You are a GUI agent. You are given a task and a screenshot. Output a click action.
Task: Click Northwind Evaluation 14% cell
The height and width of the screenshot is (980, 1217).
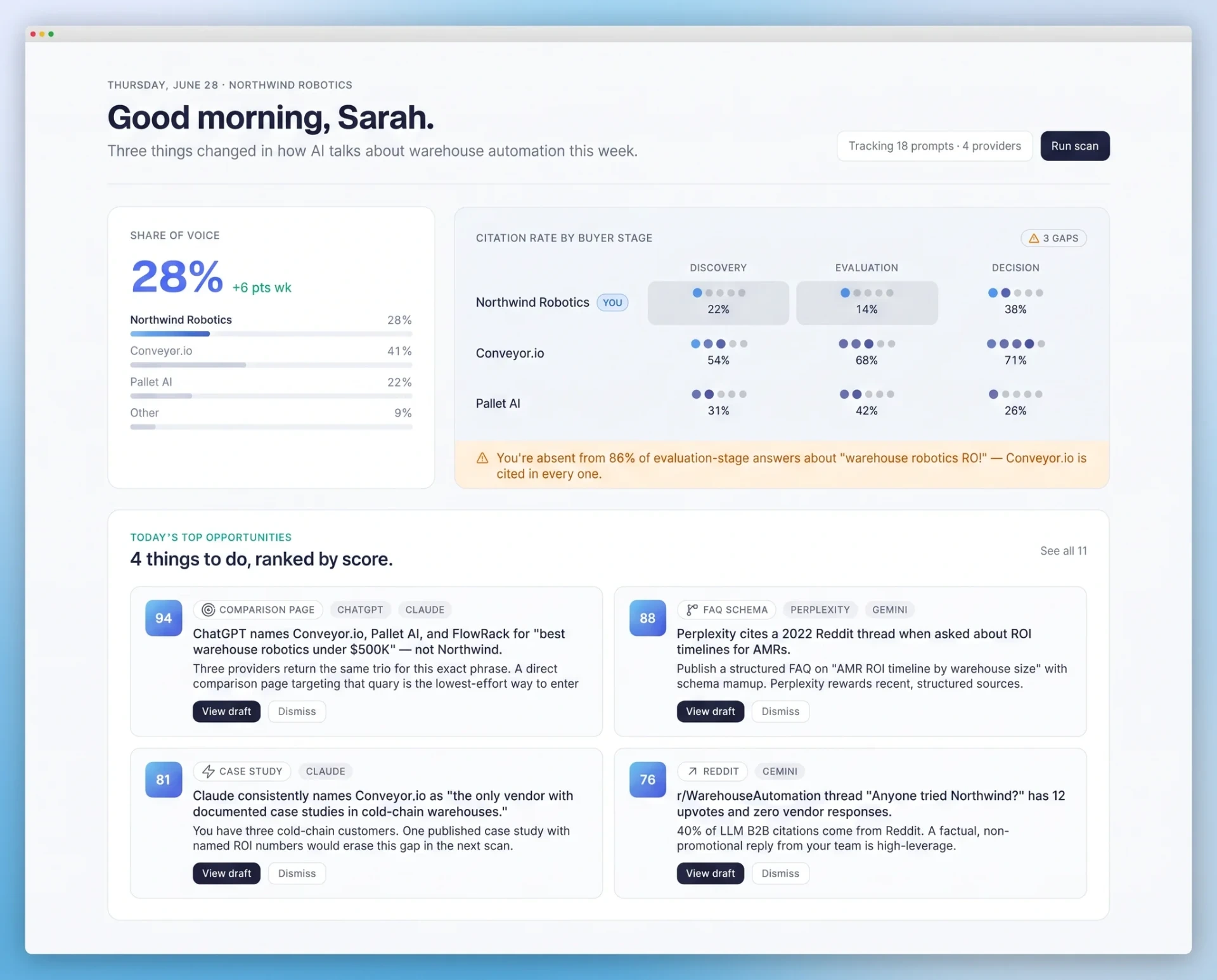point(866,303)
